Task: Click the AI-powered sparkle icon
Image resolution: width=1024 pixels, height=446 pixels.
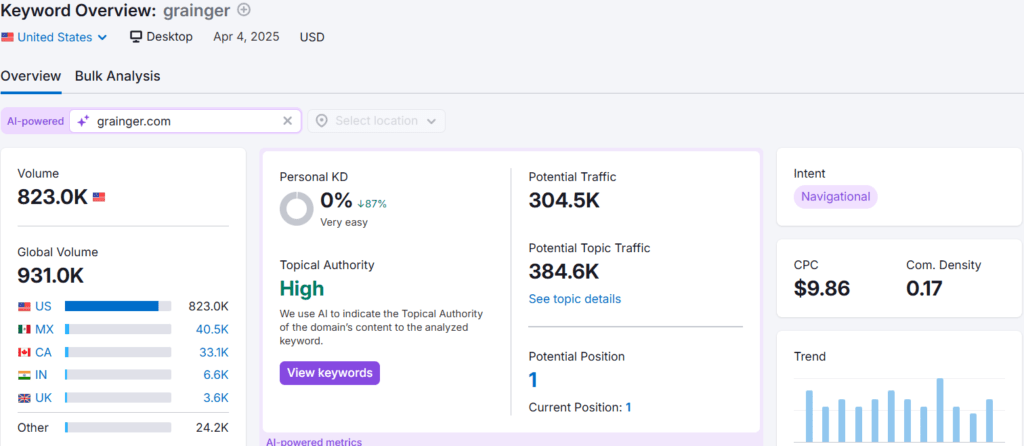Action: (x=83, y=121)
